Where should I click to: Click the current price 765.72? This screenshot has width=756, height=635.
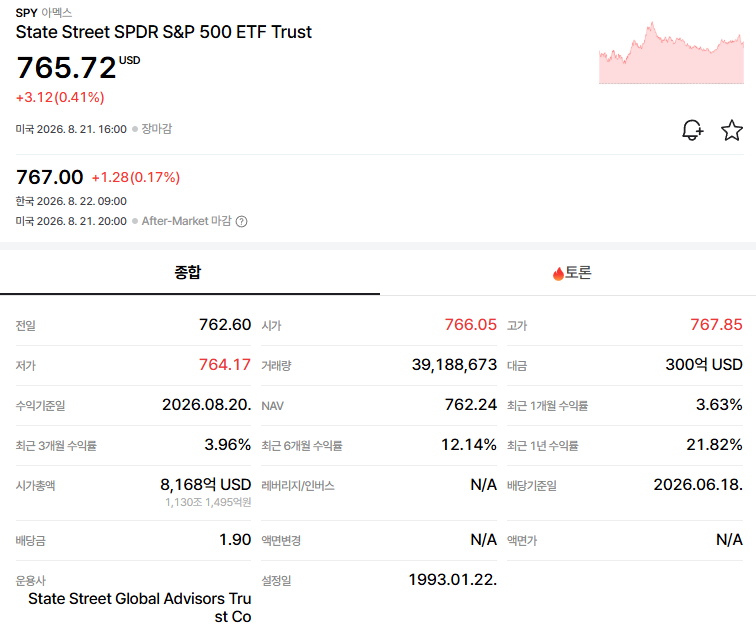(x=66, y=67)
